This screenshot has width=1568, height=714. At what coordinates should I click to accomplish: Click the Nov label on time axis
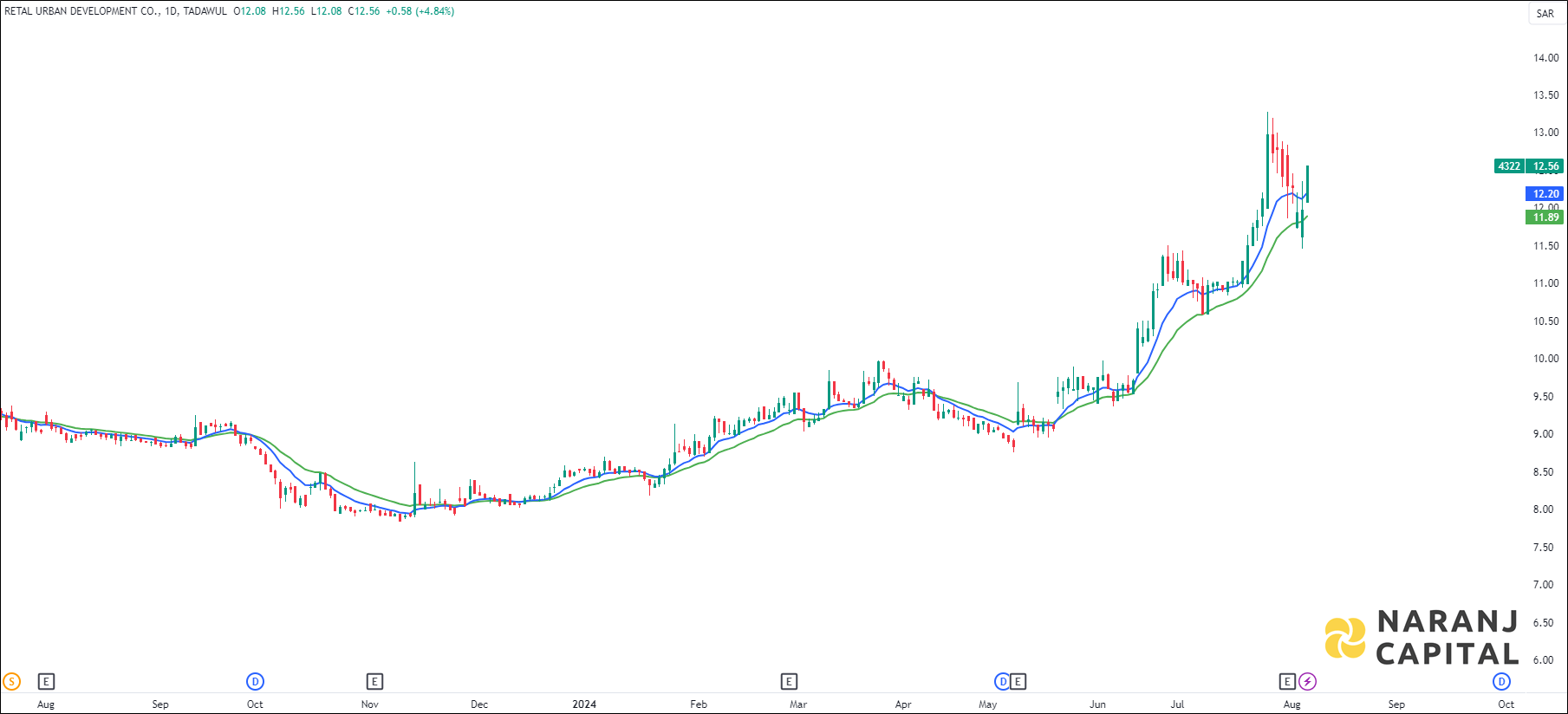coord(370,704)
